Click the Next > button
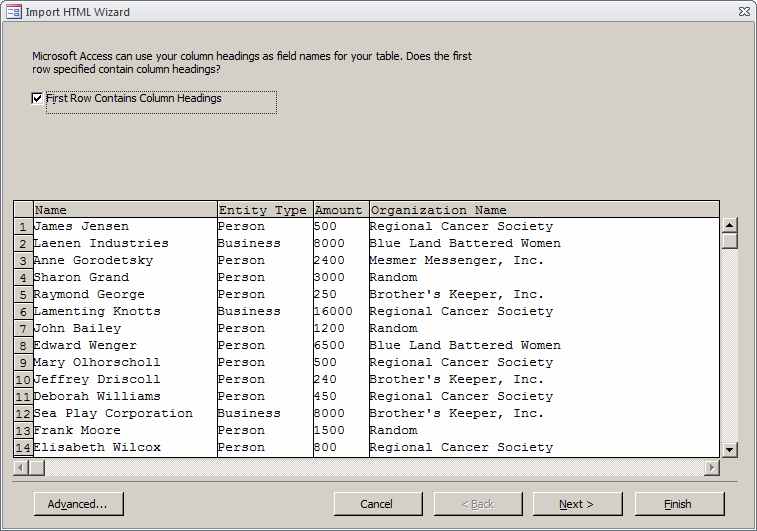This screenshot has height=531, width=757. 577,504
